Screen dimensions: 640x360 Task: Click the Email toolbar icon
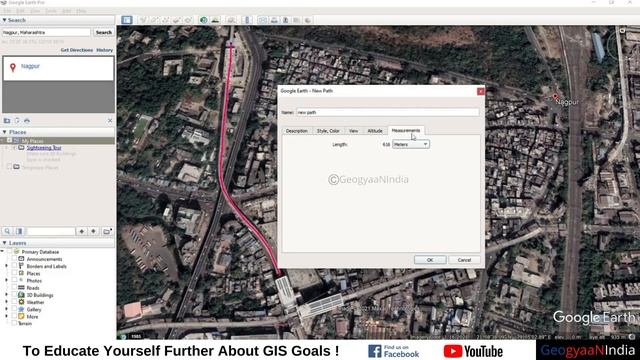(262, 20)
